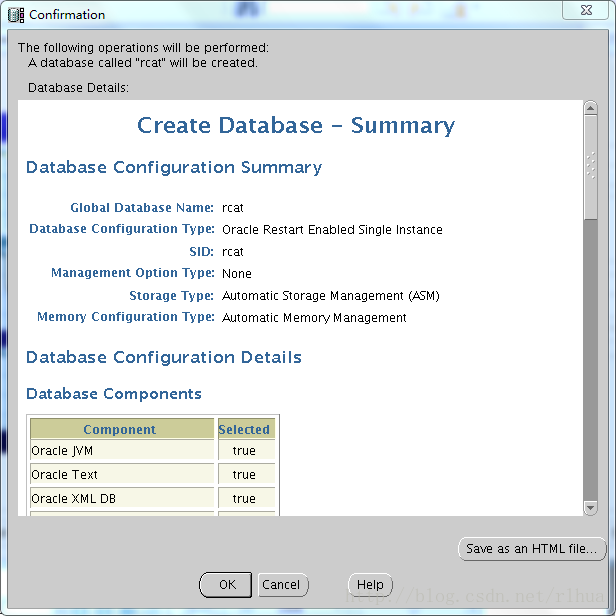Click the Database Components heading
This screenshot has width=616, height=616.
click(x=114, y=394)
